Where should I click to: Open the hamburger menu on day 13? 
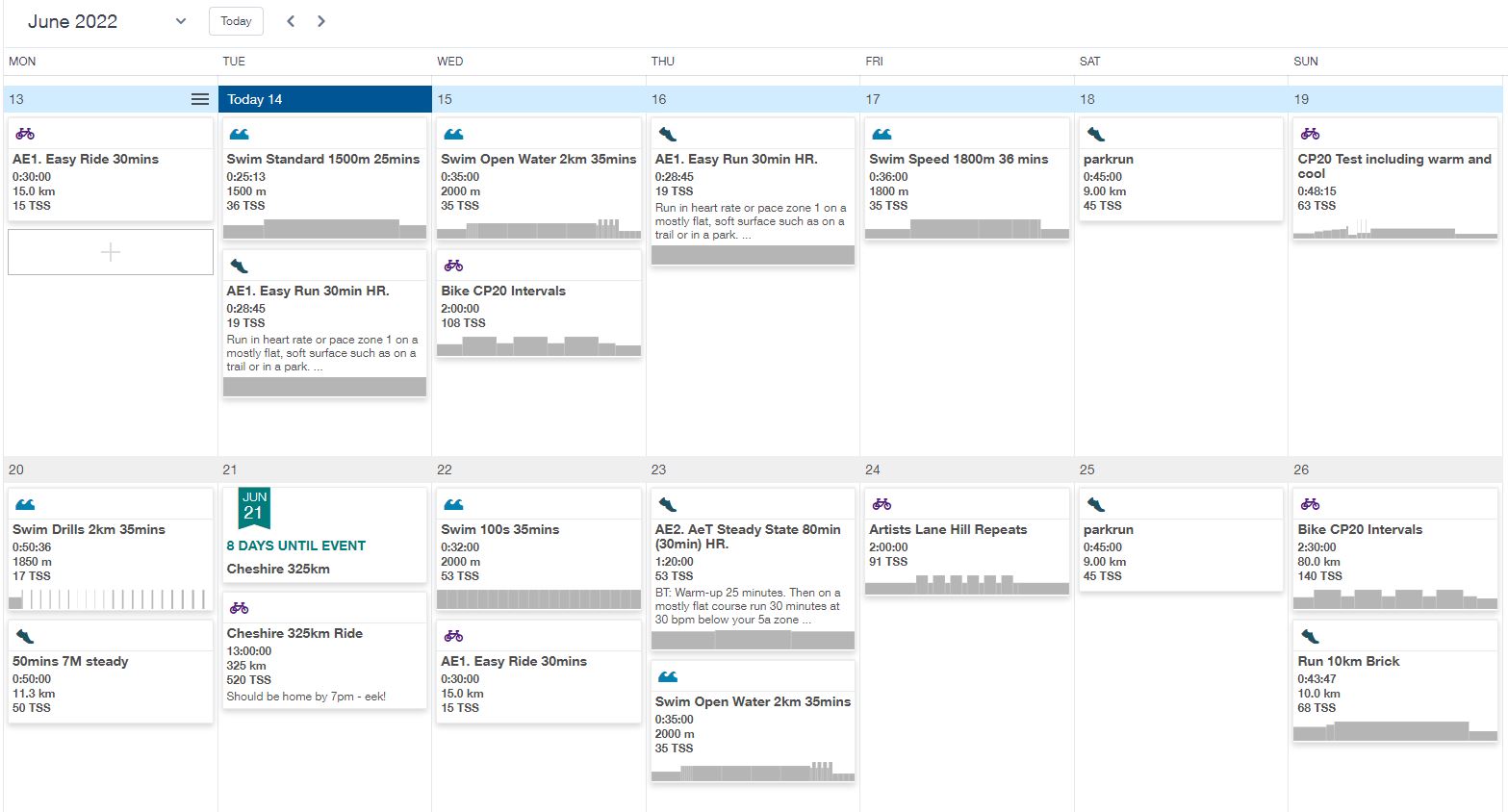click(200, 99)
